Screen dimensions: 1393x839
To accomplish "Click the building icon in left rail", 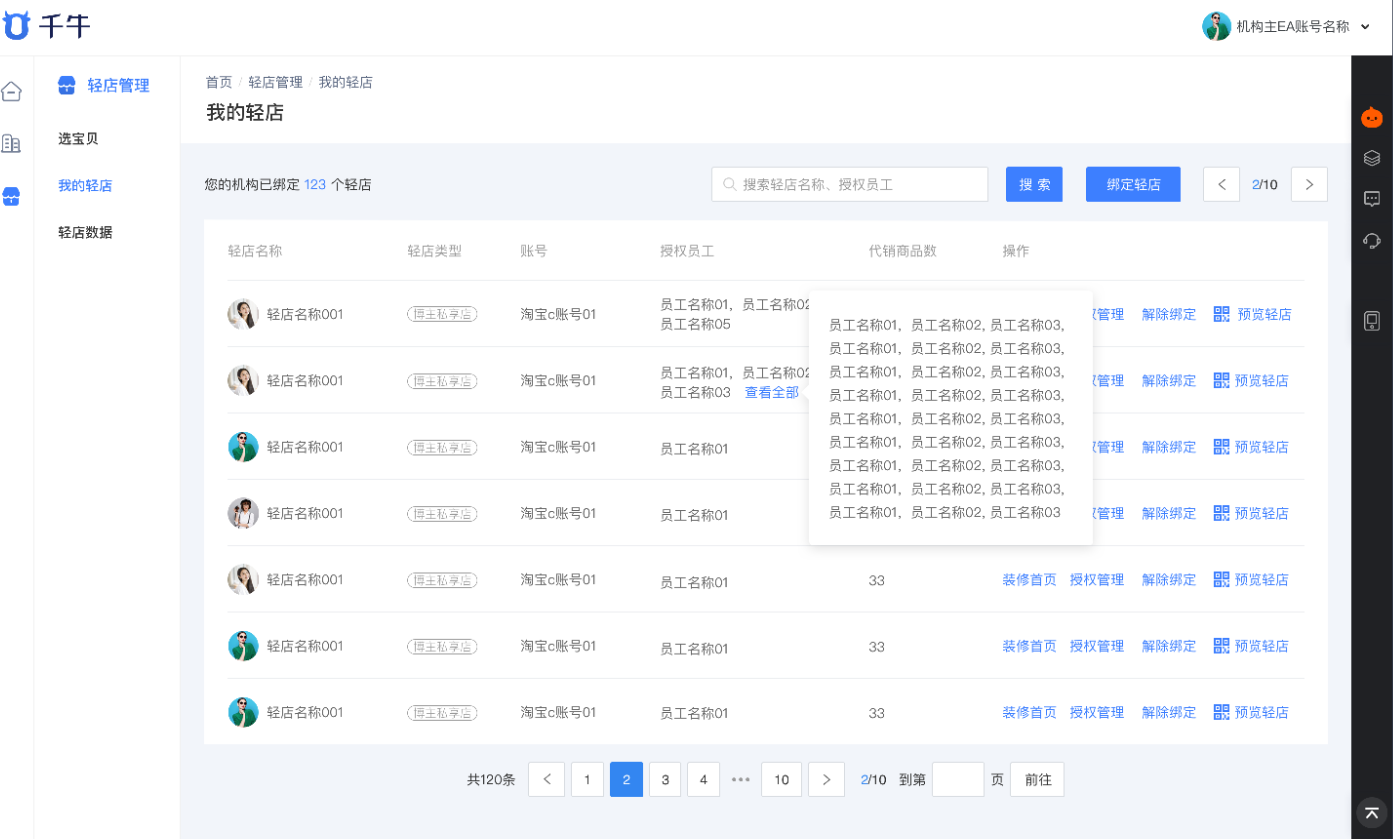I will coord(11,144).
